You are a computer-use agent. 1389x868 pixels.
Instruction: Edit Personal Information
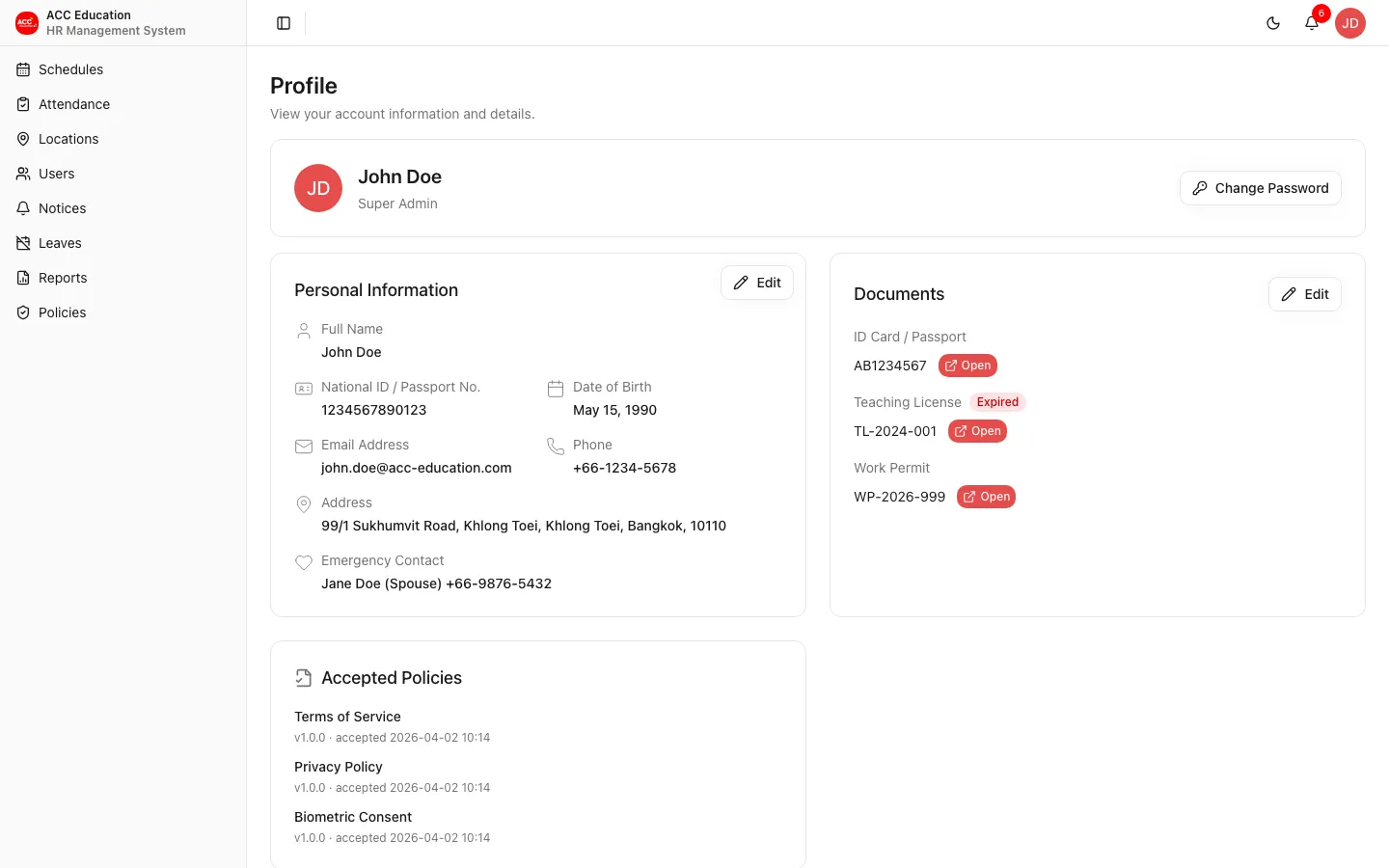pos(757,283)
